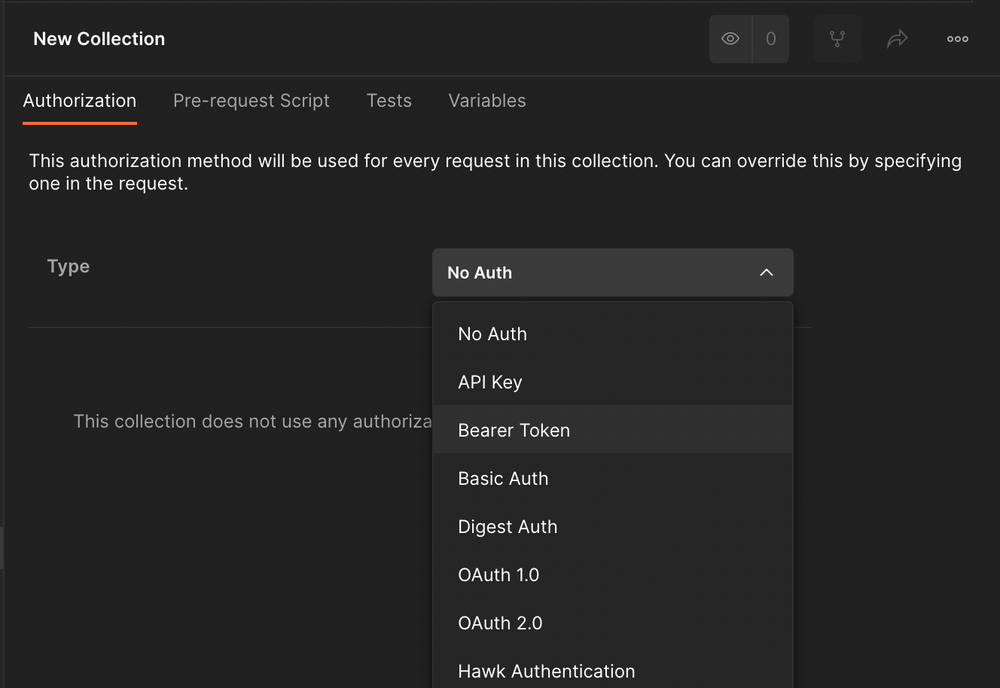Watch the collection using the eye icon

(x=729, y=38)
